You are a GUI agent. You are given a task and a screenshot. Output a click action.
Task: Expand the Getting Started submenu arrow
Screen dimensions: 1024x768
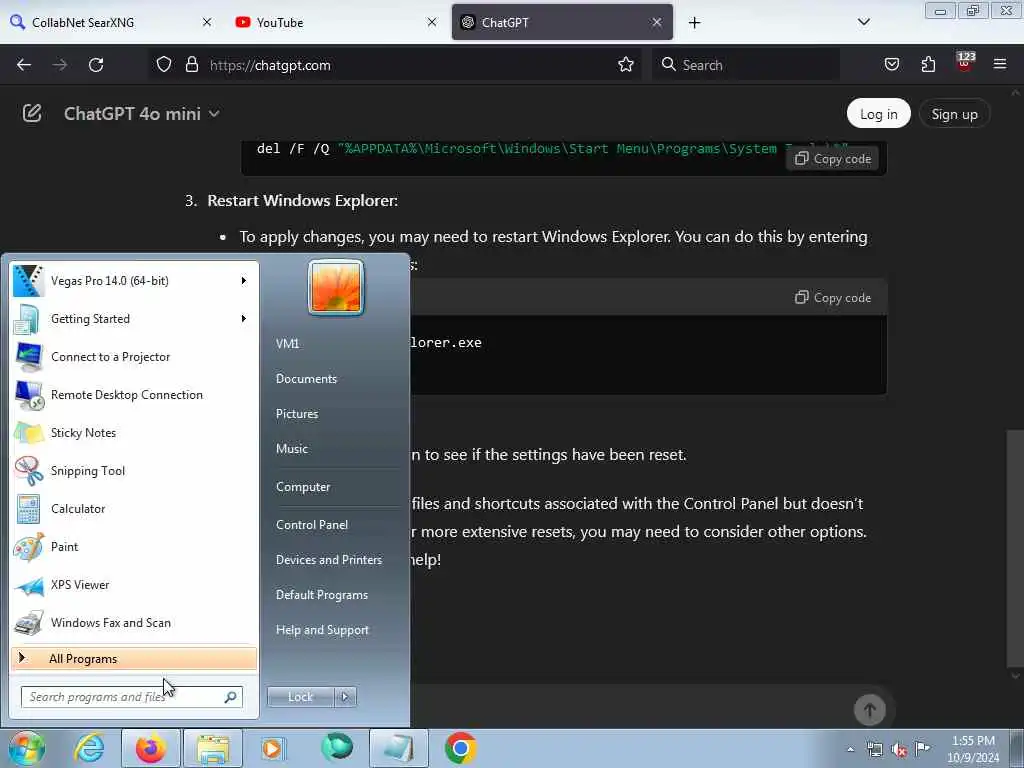coord(244,319)
